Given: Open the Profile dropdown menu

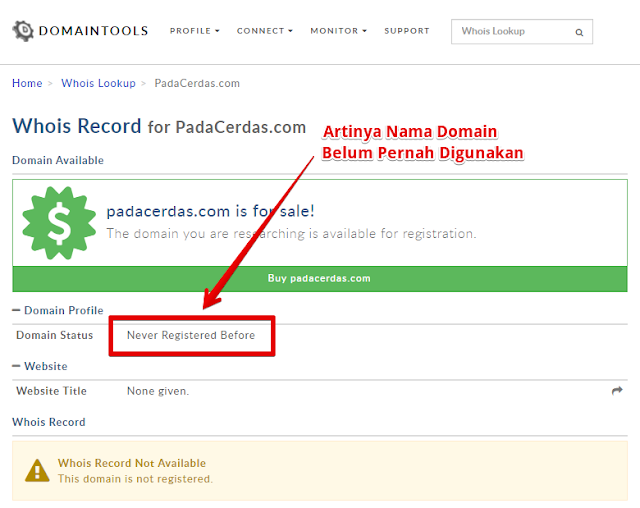Looking at the screenshot, I should 194,31.
